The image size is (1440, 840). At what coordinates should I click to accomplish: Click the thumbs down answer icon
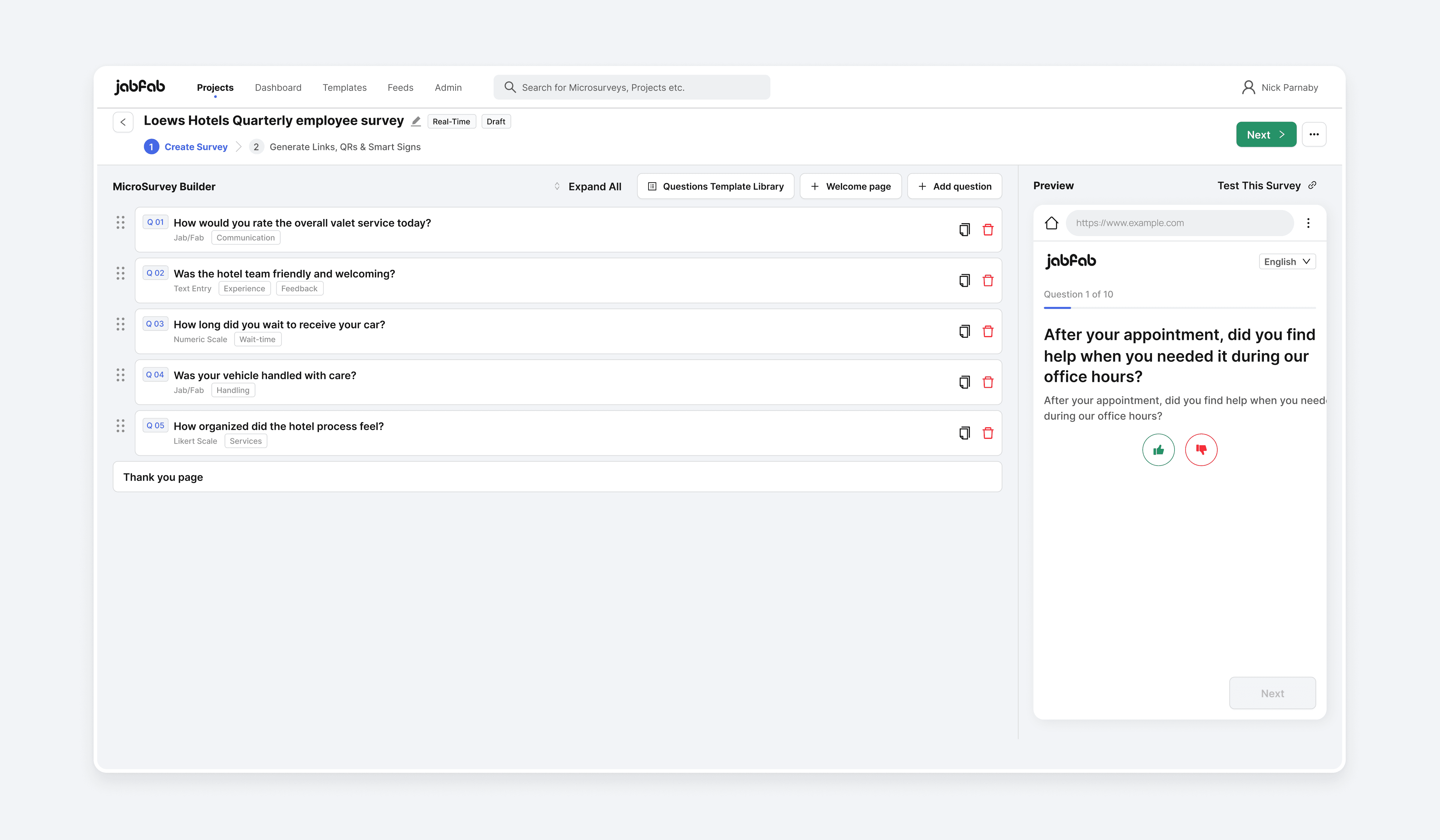1201,450
